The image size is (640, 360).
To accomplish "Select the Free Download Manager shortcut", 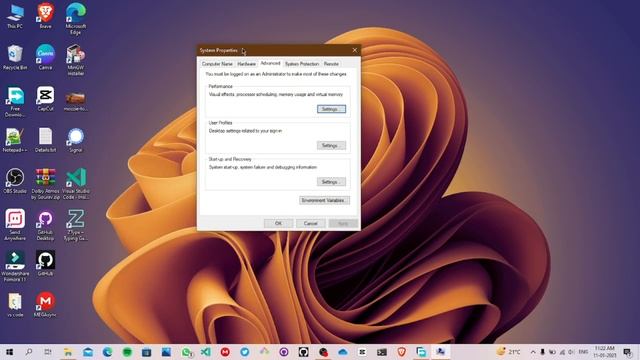I will click(x=15, y=102).
